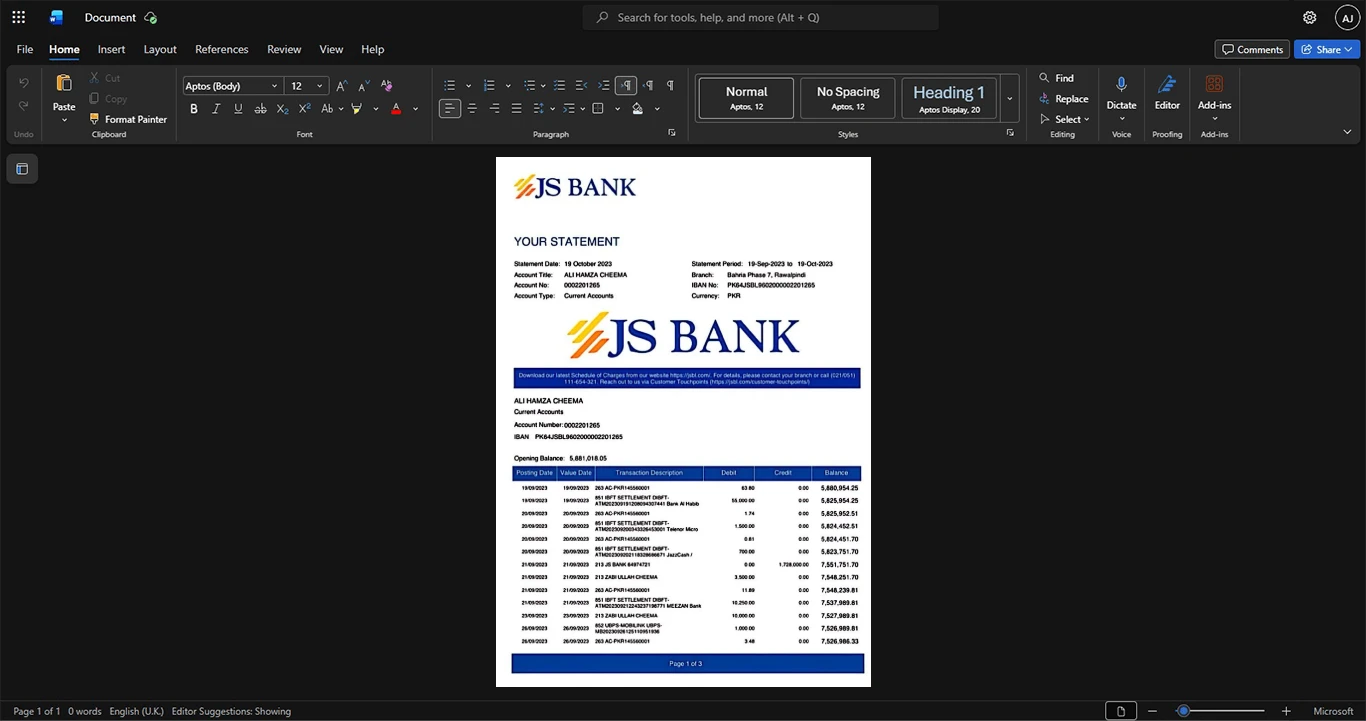Viewport: 1366px width, 721px height.
Task: Click the Paste clipboard icon
Action: coord(64,83)
